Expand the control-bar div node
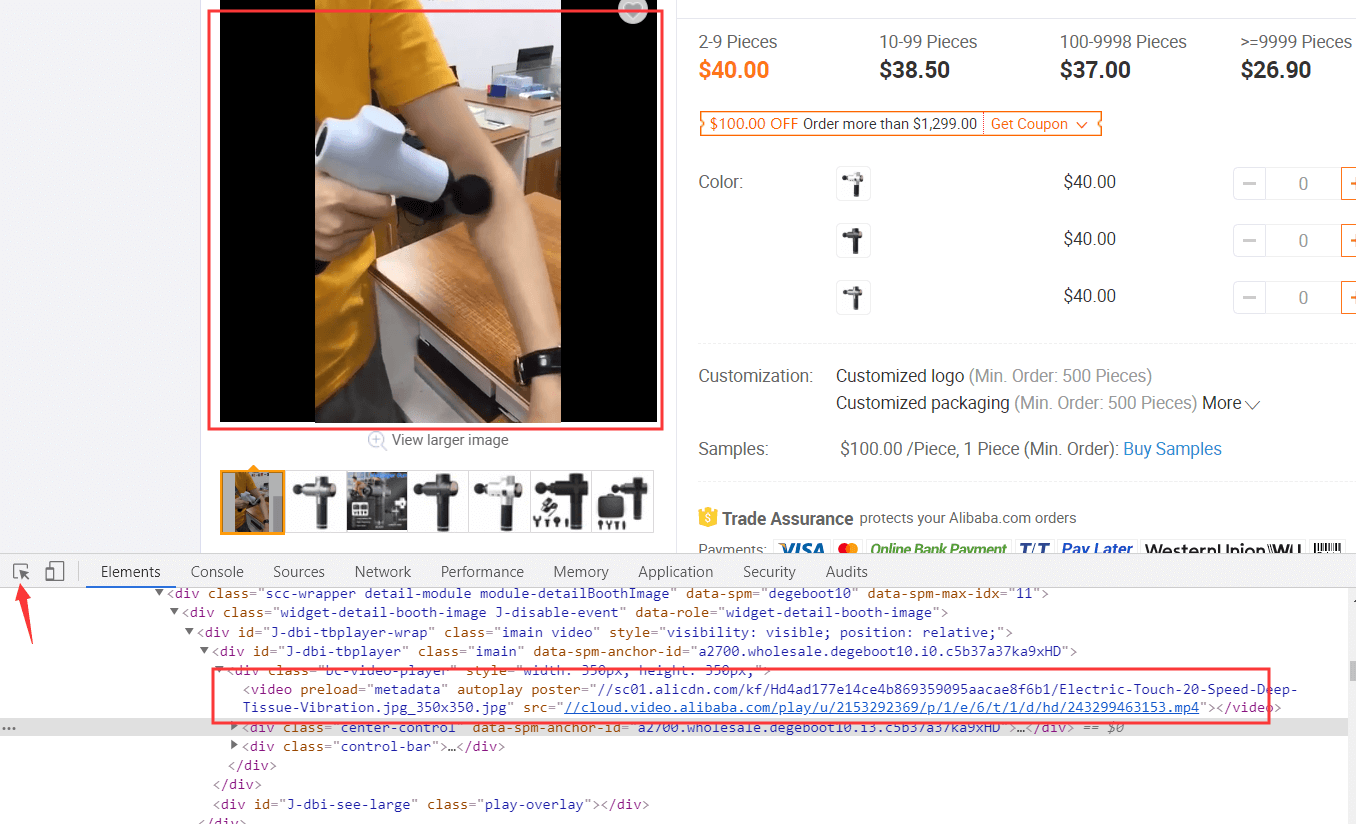Image resolution: width=1356 pixels, height=824 pixels. tap(235, 746)
